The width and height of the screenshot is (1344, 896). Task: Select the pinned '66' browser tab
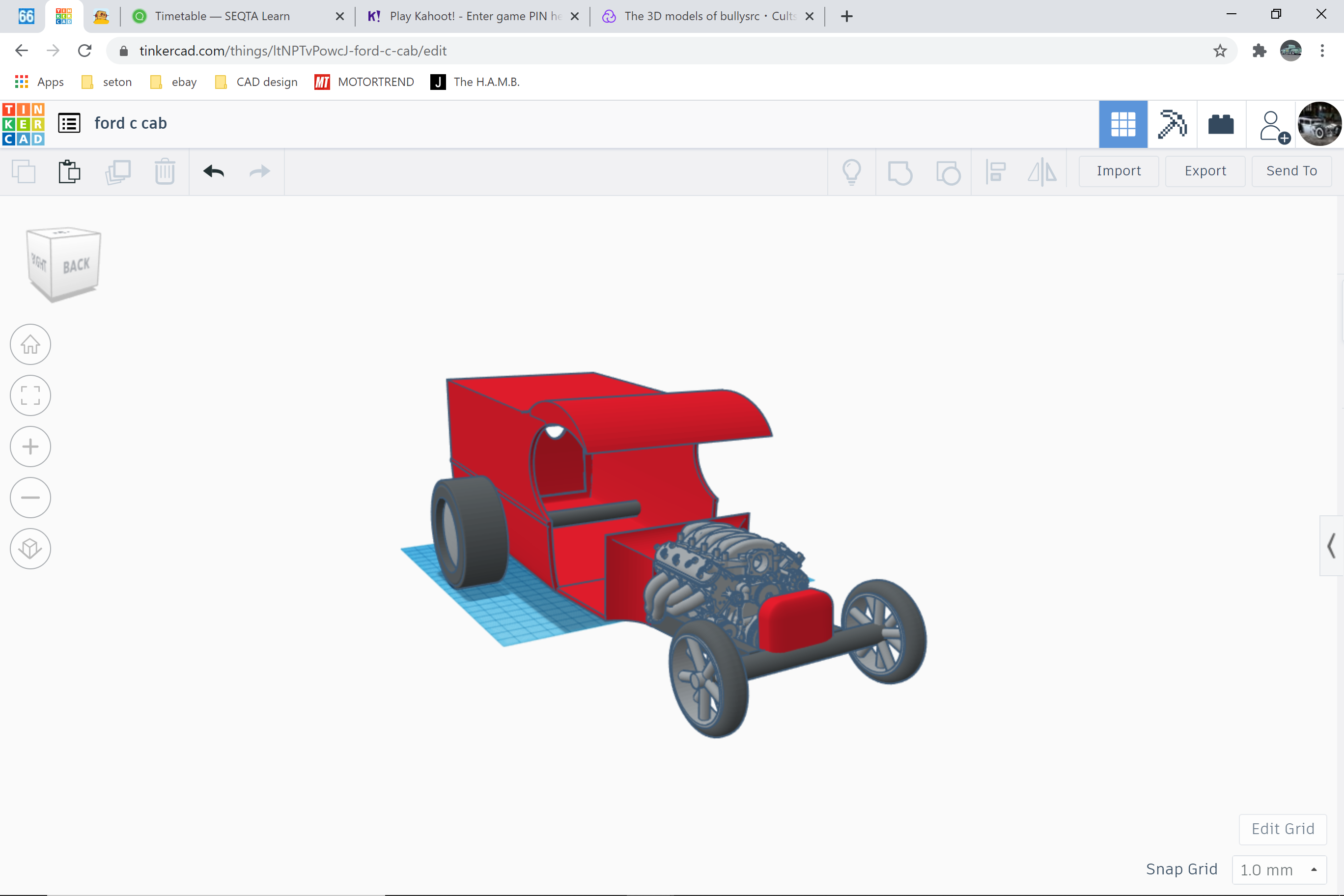point(27,16)
